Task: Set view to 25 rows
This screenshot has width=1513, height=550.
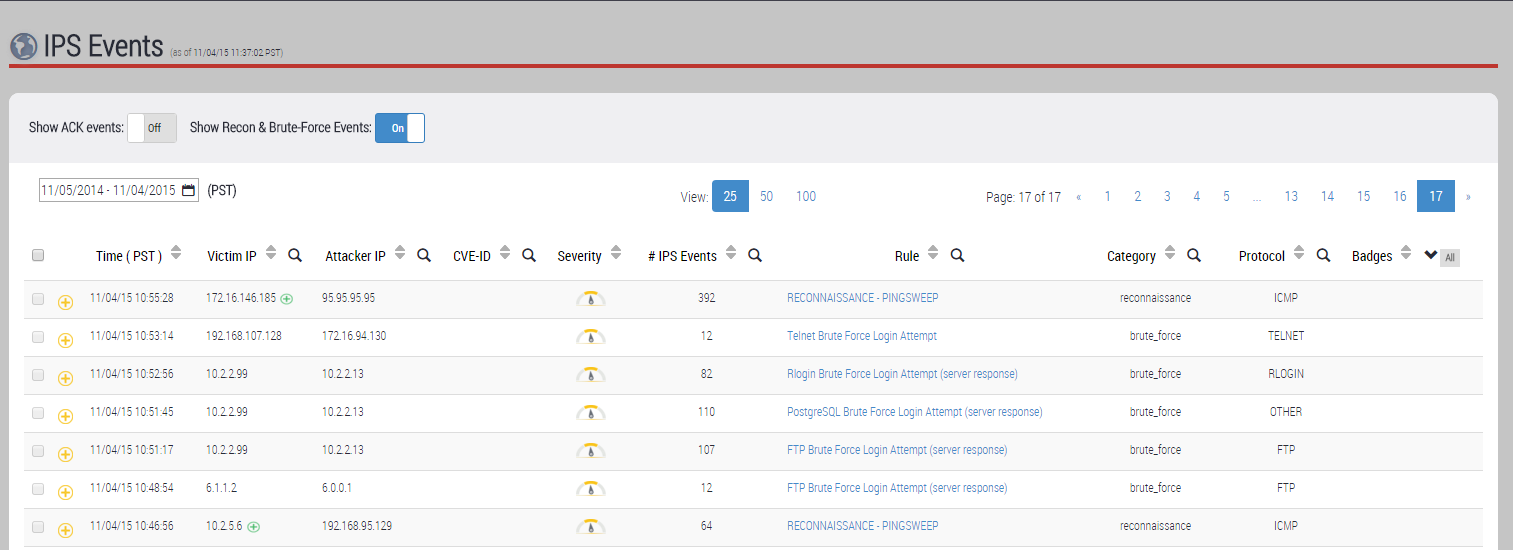Action: point(730,196)
